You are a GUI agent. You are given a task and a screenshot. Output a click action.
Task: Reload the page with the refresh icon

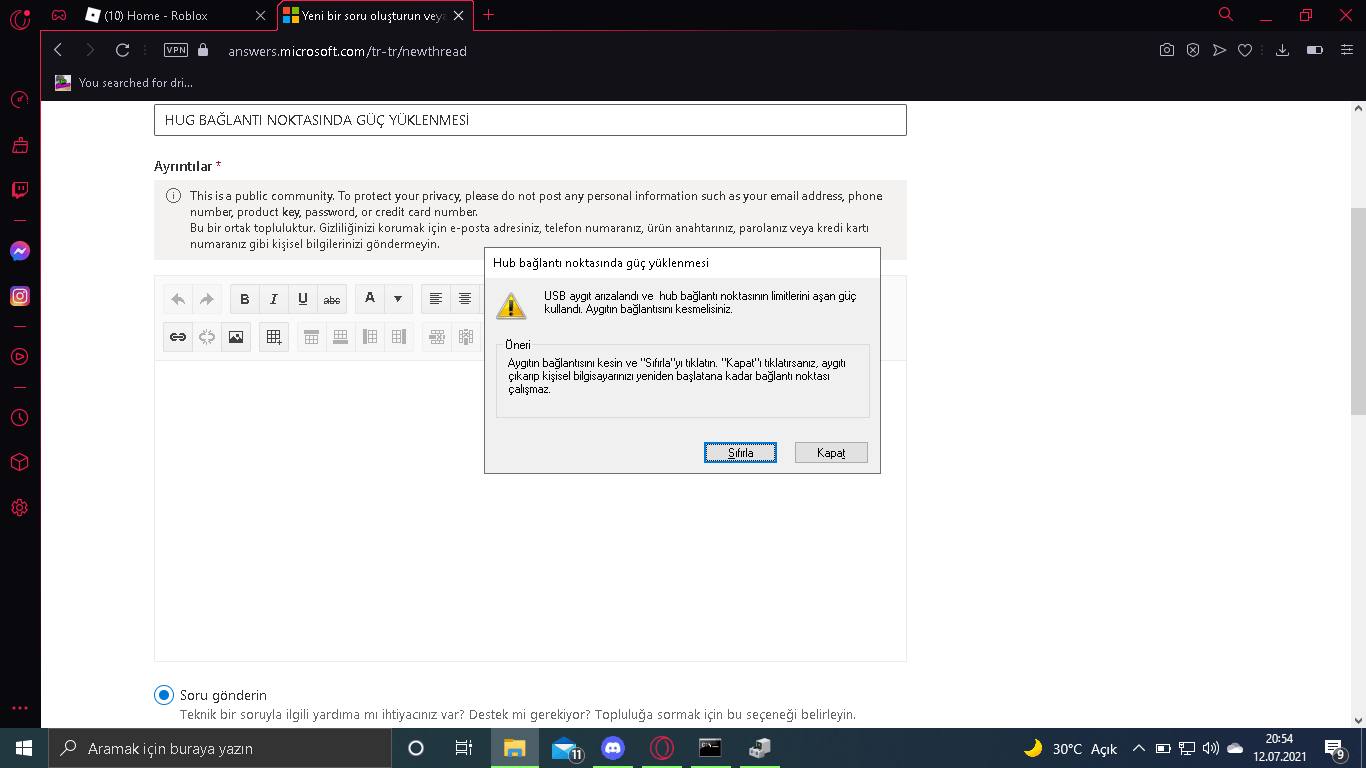click(123, 50)
